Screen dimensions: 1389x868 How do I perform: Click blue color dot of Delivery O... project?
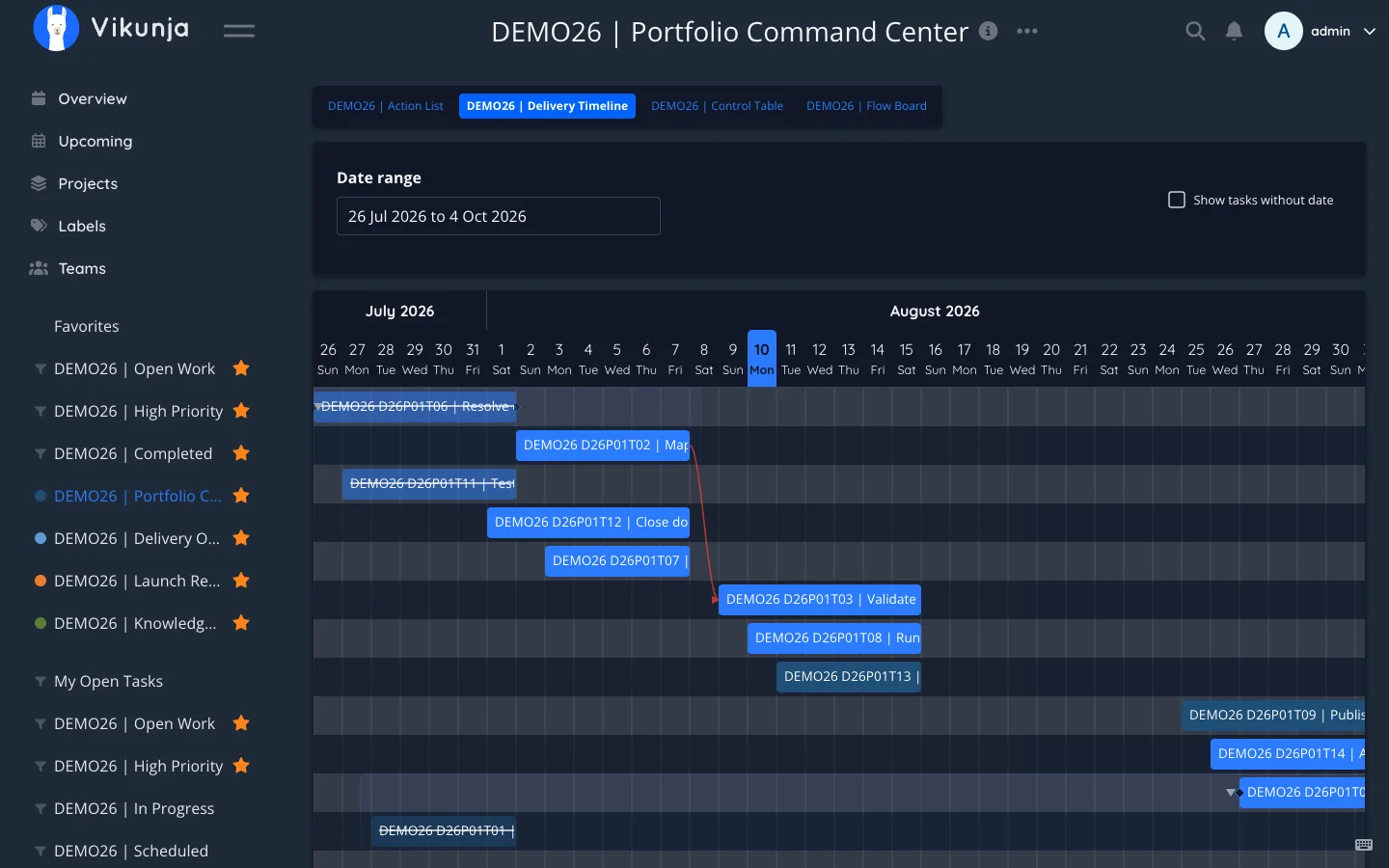pos(41,538)
